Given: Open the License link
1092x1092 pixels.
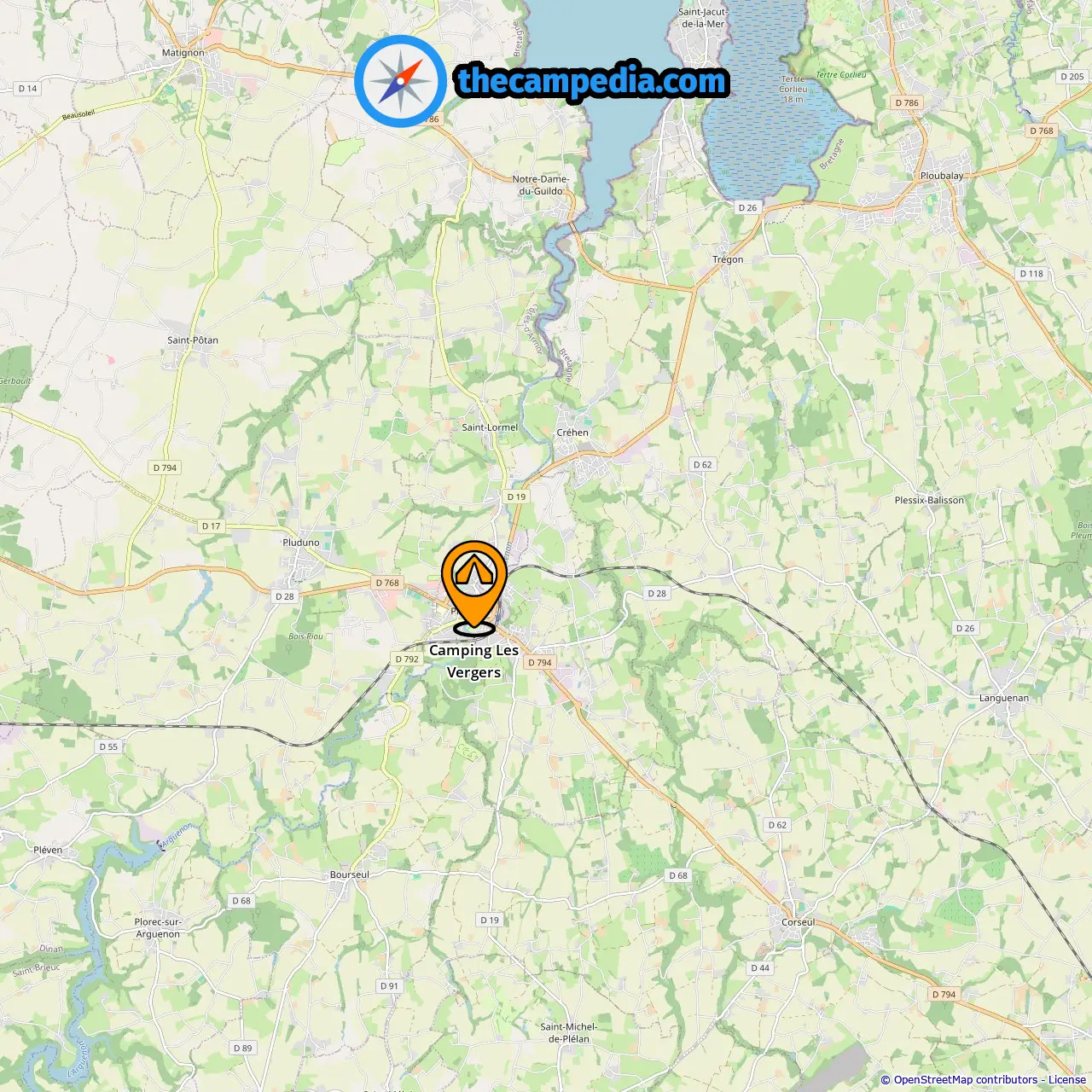Looking at the screenshot, I should click(x=1067, y=1080).
